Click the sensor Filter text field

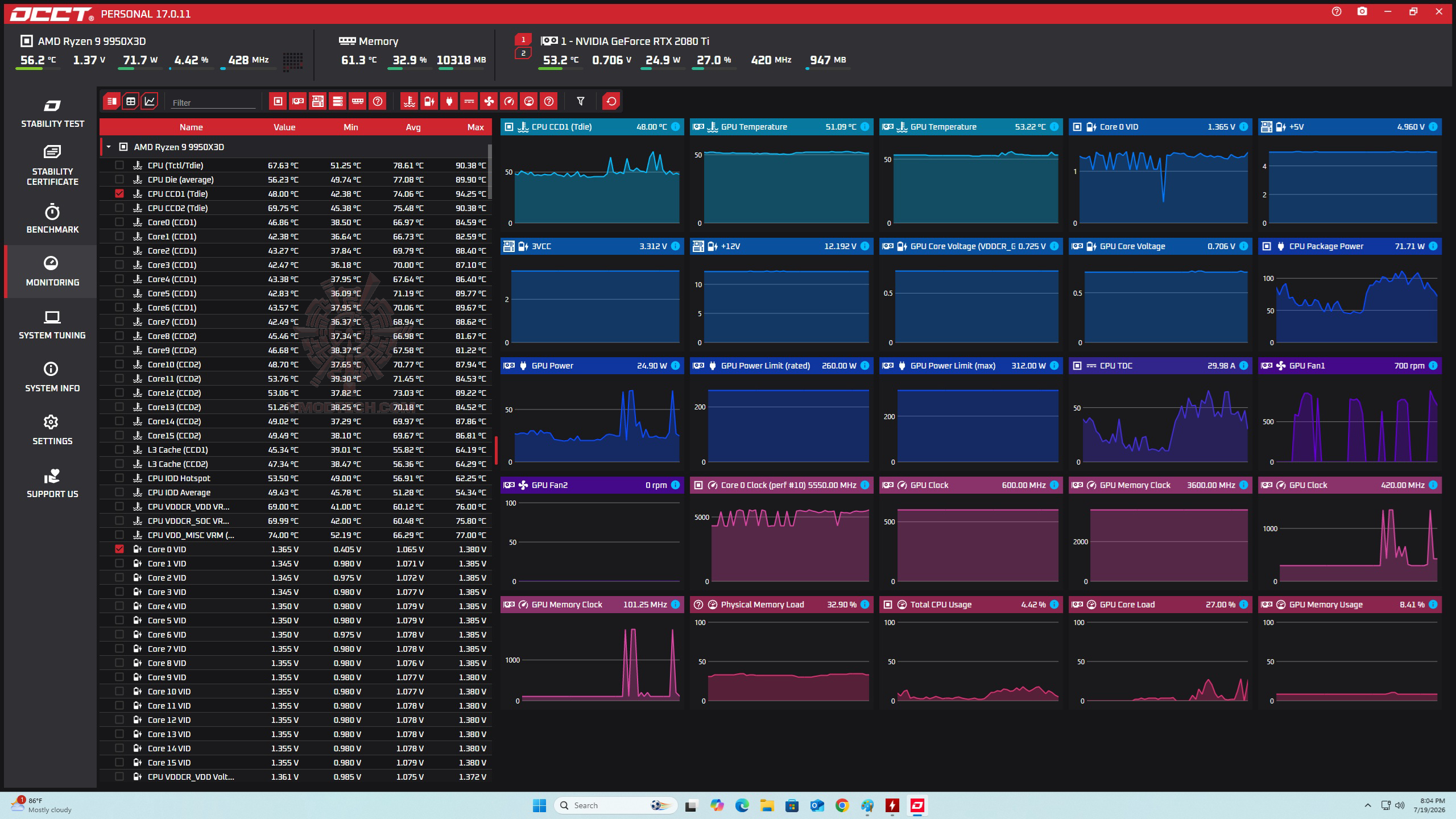(213, 102)
